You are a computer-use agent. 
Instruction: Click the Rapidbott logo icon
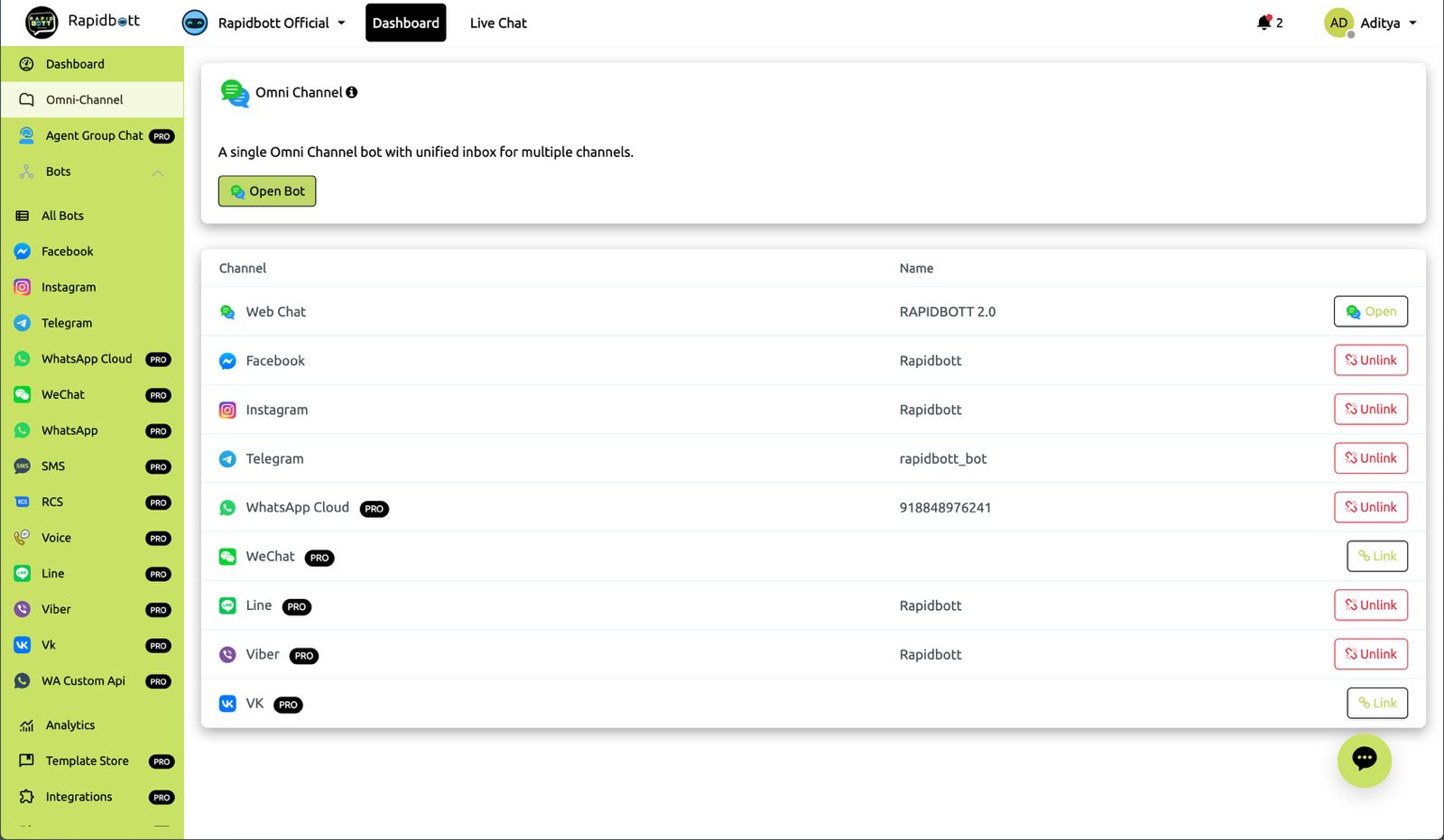42,23
